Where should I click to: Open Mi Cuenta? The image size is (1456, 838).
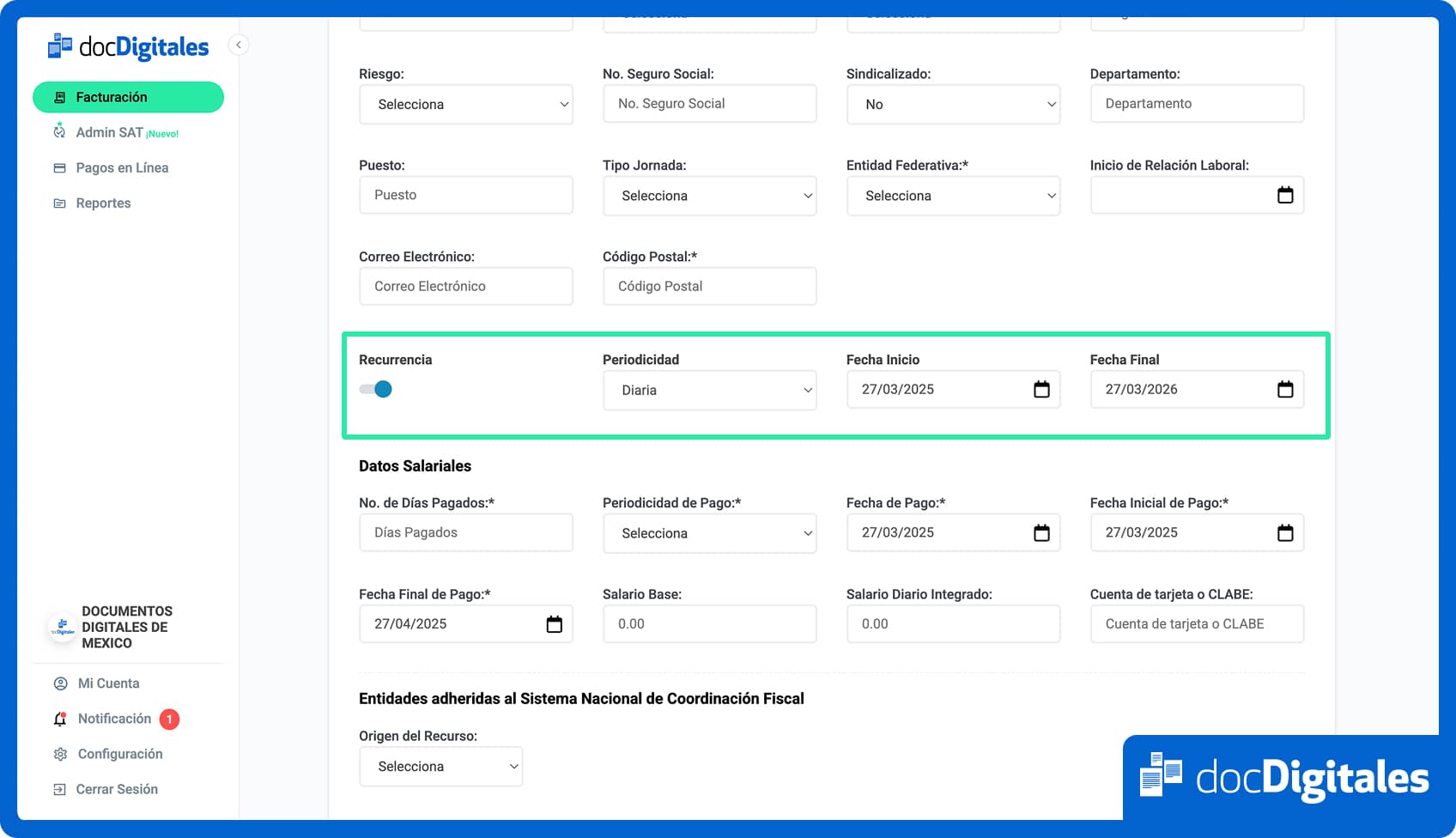(108, 683)
